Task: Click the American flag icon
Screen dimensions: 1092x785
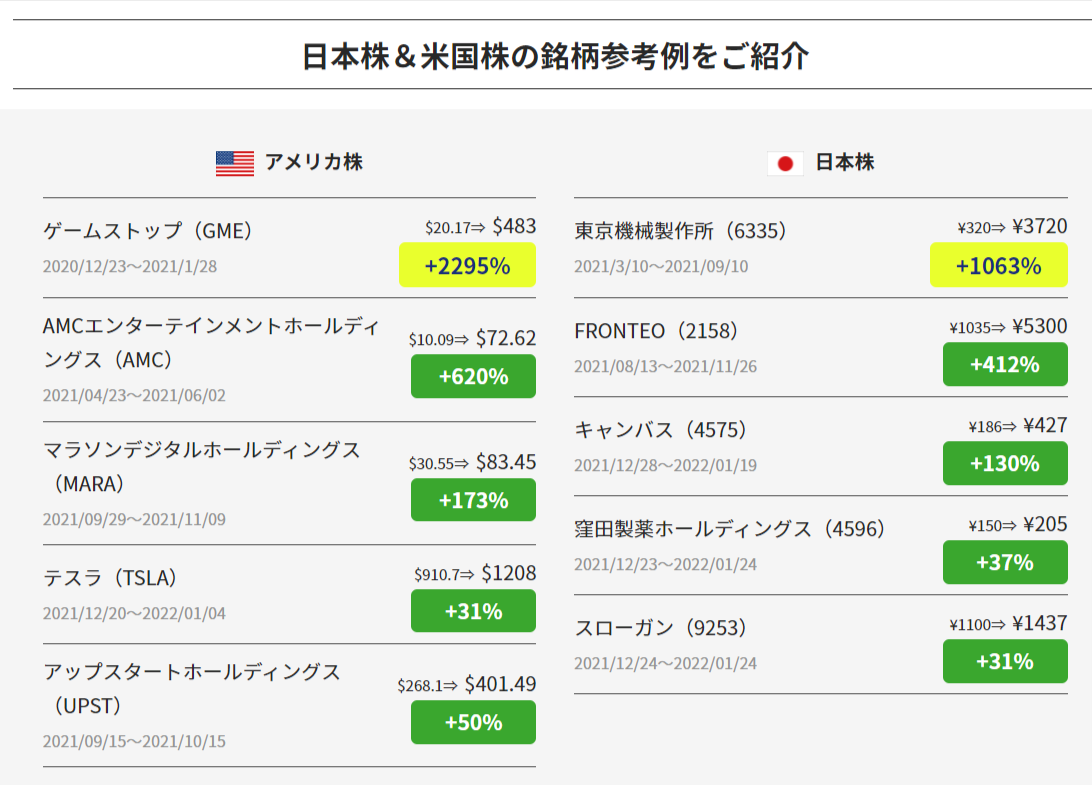Action: click(235, 164)
